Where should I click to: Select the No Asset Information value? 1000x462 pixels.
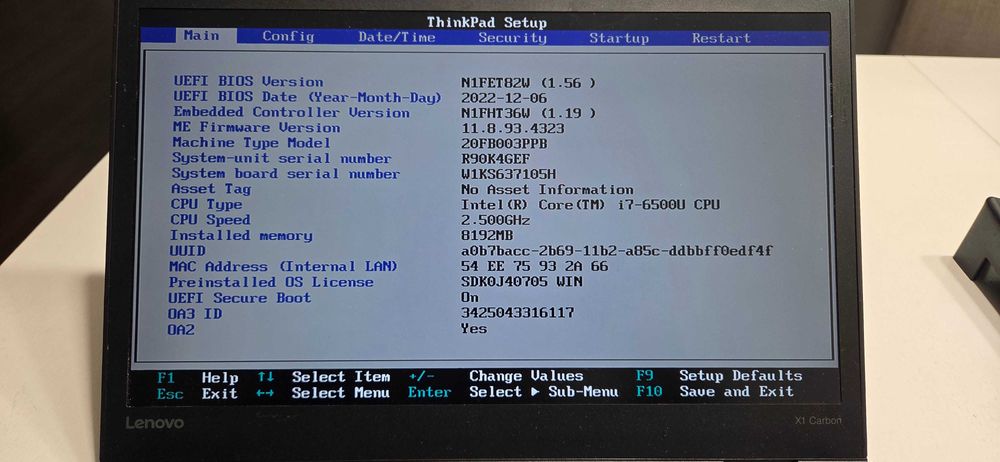(547, 190)
